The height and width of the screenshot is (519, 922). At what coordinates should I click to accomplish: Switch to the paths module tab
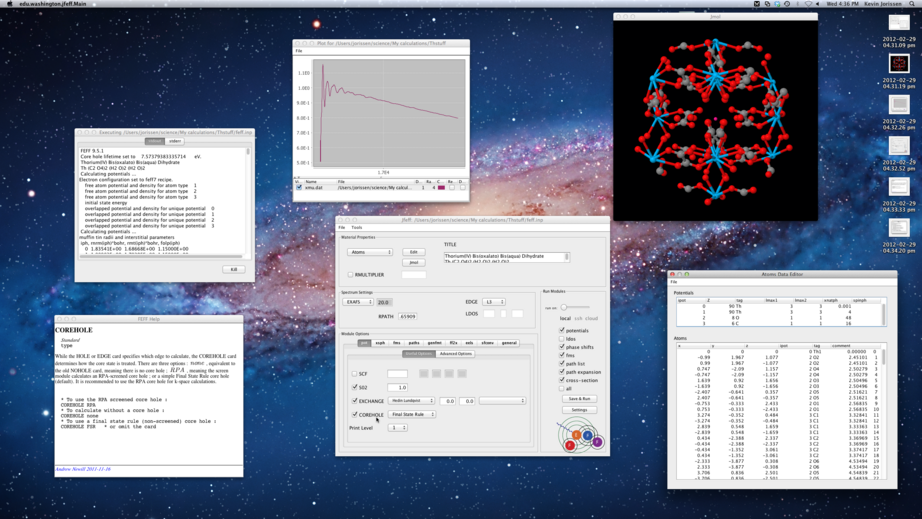pos(414,343)
